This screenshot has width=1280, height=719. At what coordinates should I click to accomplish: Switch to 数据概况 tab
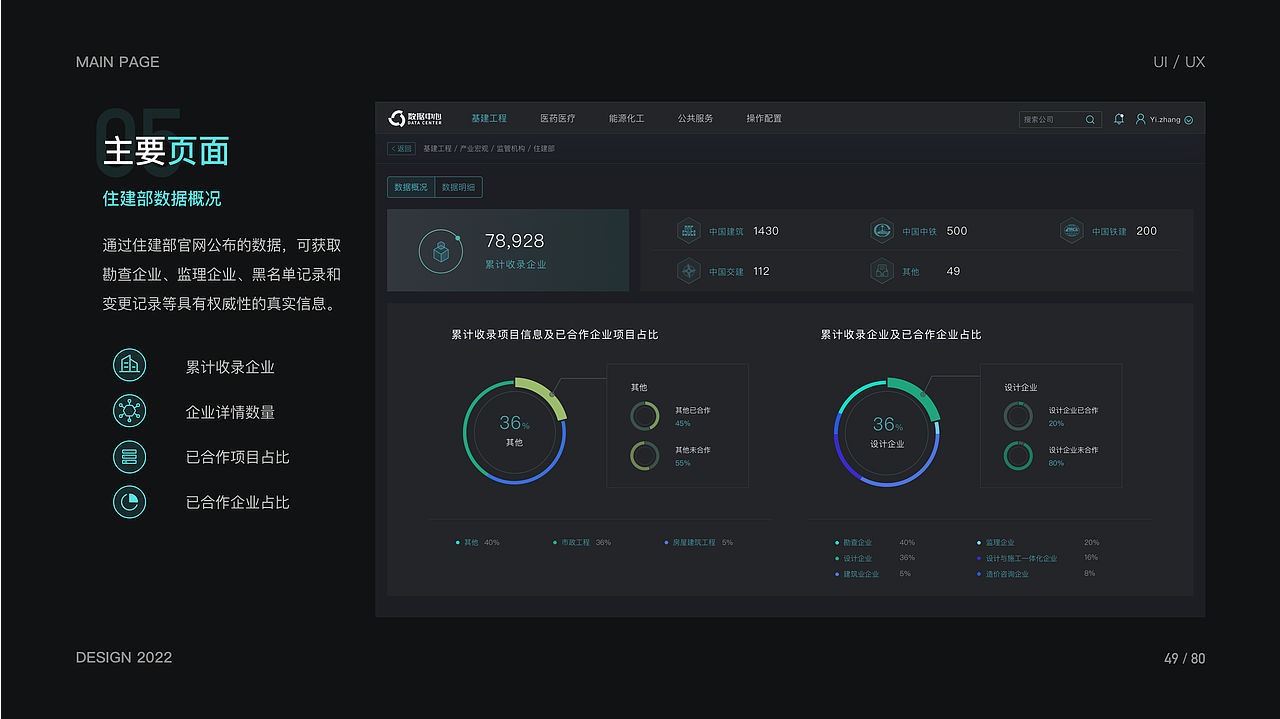pyautogui.click(x=411, y=187)
